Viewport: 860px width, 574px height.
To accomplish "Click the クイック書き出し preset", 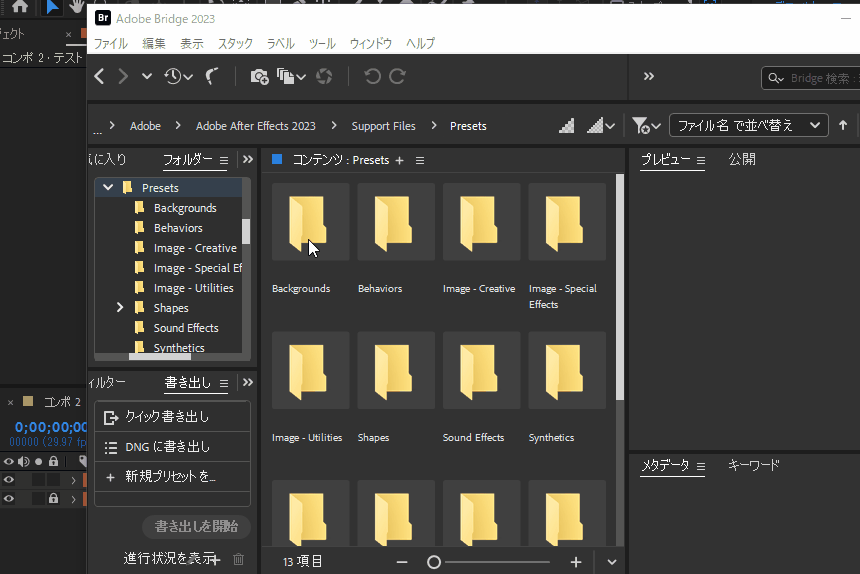I will click(x=172, y=417).
